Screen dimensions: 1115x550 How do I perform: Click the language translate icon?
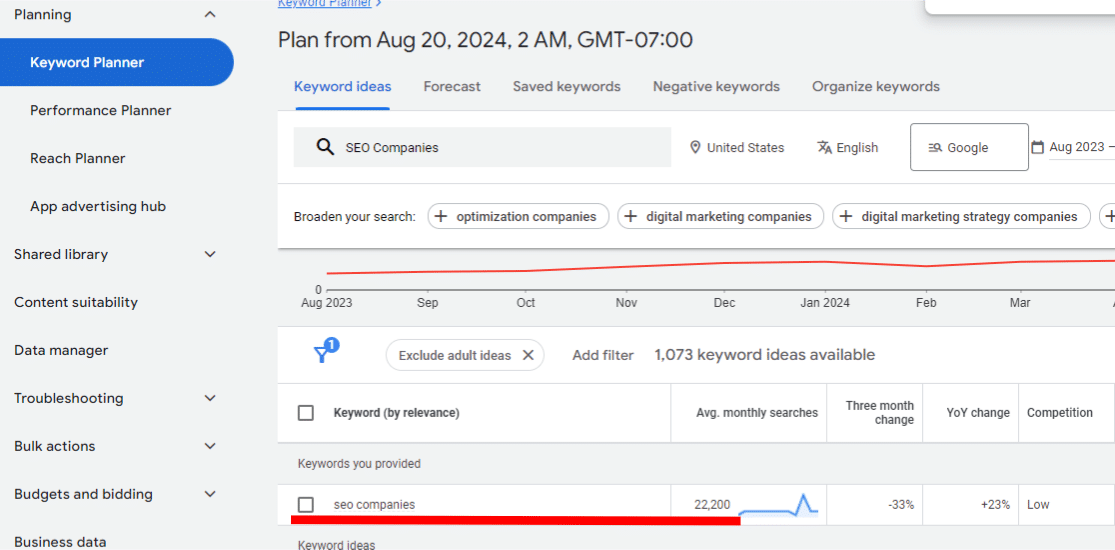point(824,147)
